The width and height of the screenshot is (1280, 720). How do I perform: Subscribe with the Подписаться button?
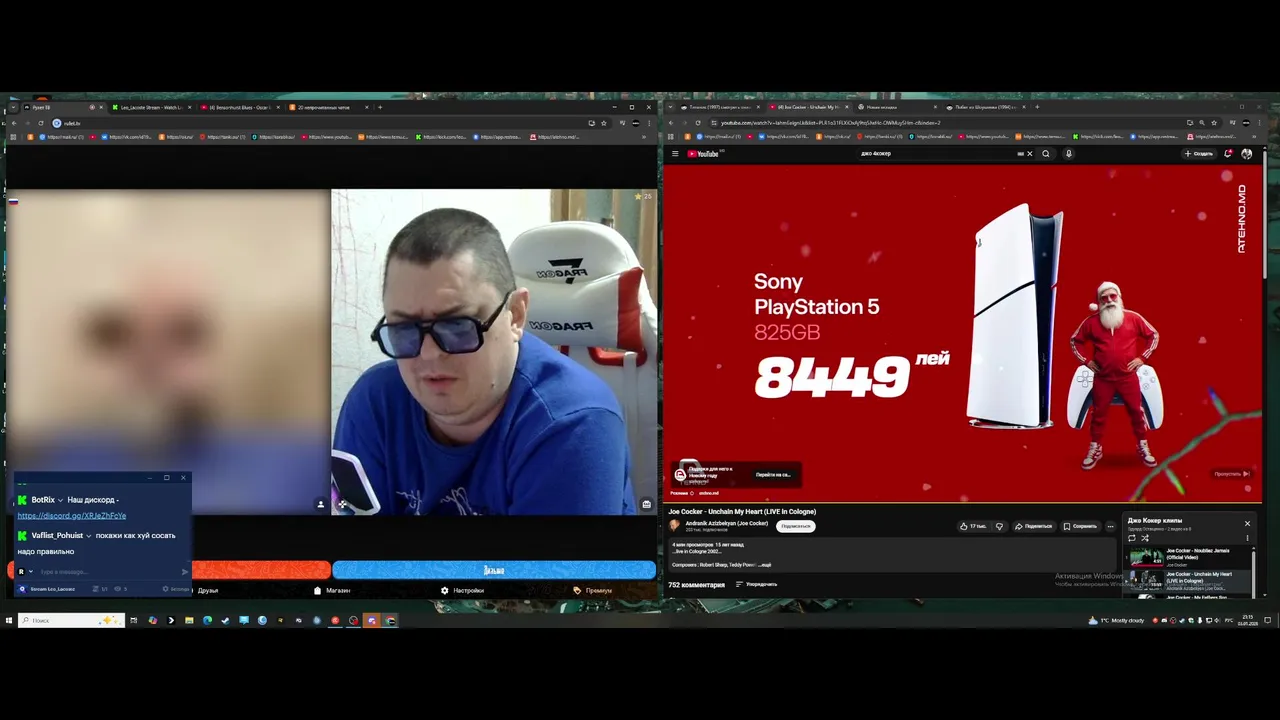tap(795, 526)
